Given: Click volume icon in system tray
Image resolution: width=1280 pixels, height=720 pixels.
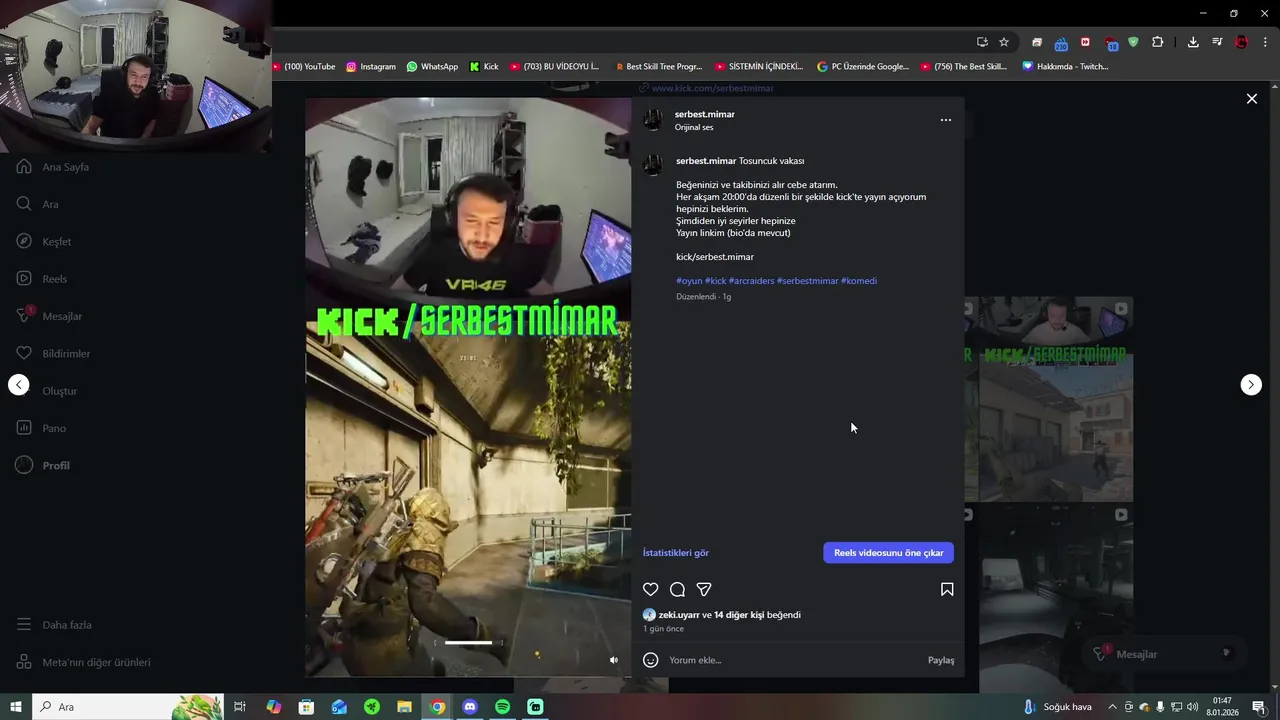Looking at the screenshot, I should point(1193,707).
